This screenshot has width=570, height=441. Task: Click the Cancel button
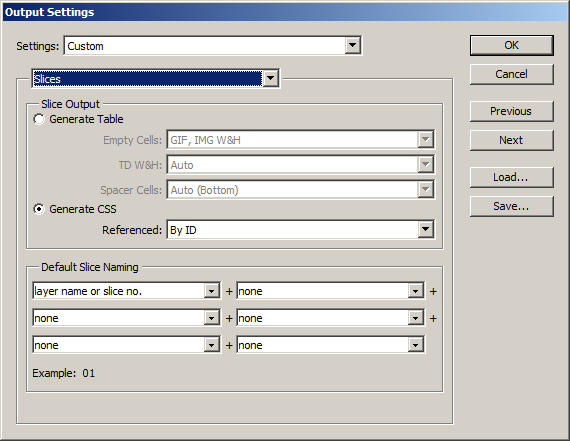(x=511, y=75)
